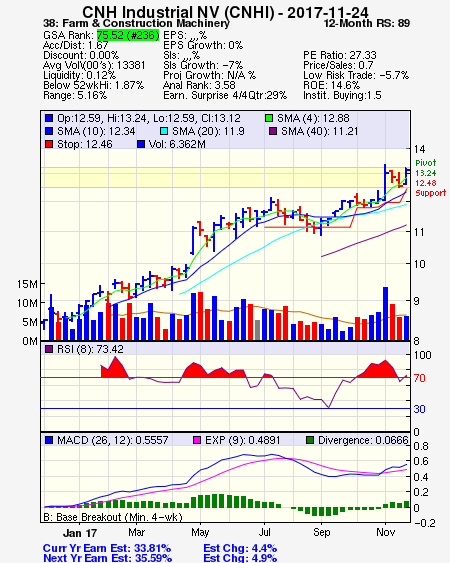The image size is (450, 563).
Task: Click the Anal Rank: 3.58 entry
Action: pyautogui.click(x=199, y=85)
